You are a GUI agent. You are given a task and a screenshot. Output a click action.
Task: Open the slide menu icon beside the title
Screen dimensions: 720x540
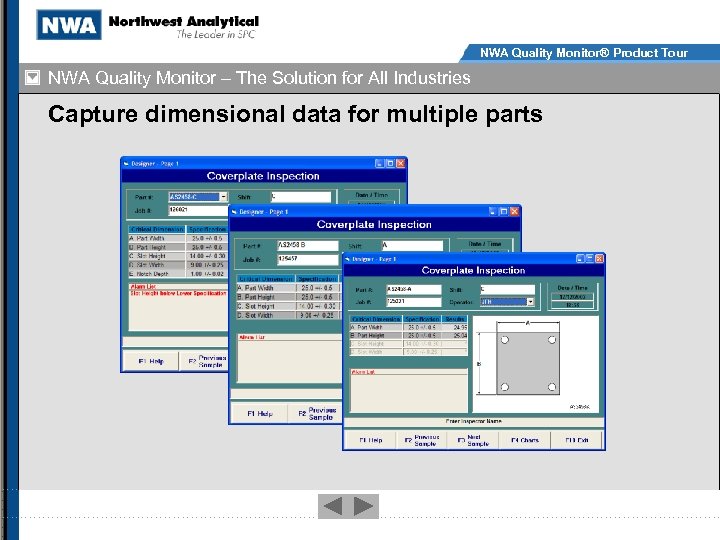[x=32, y=78]
